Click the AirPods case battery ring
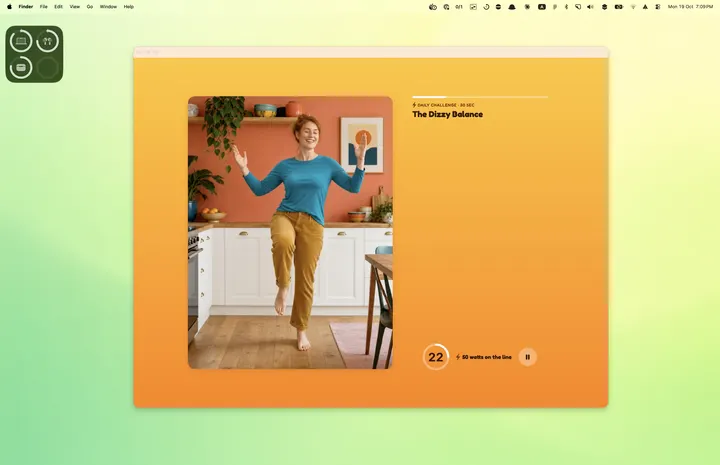 click(x=21, y=67)
